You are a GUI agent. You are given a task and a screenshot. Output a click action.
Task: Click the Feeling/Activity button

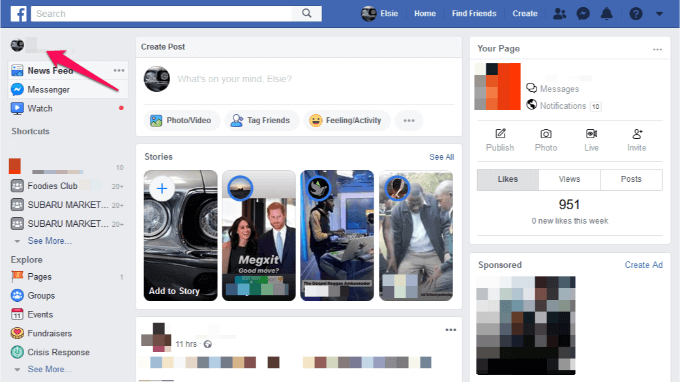point(346,121)
